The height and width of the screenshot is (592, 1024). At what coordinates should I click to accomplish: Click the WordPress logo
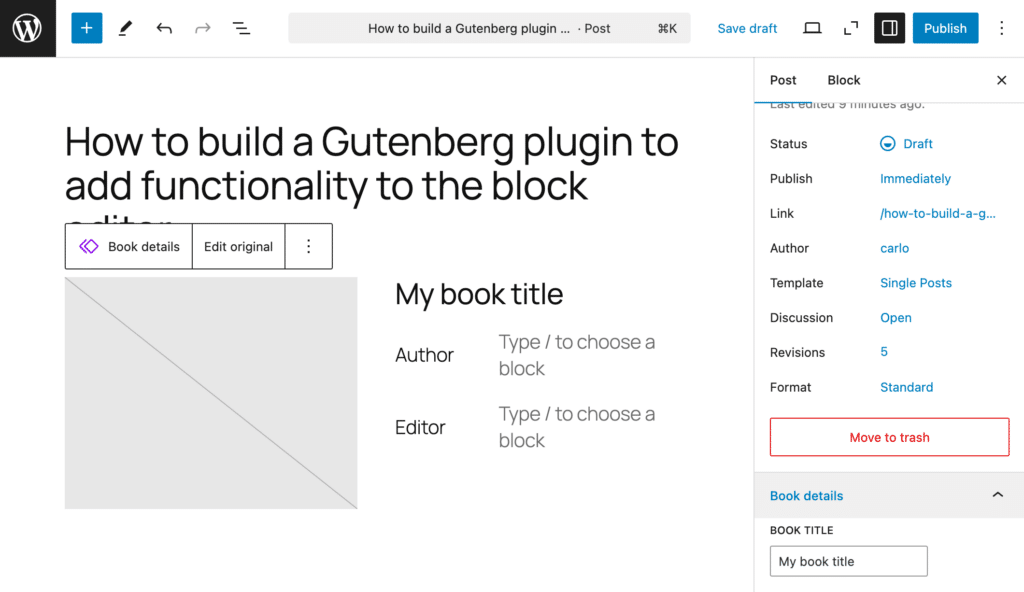(27, 28)
